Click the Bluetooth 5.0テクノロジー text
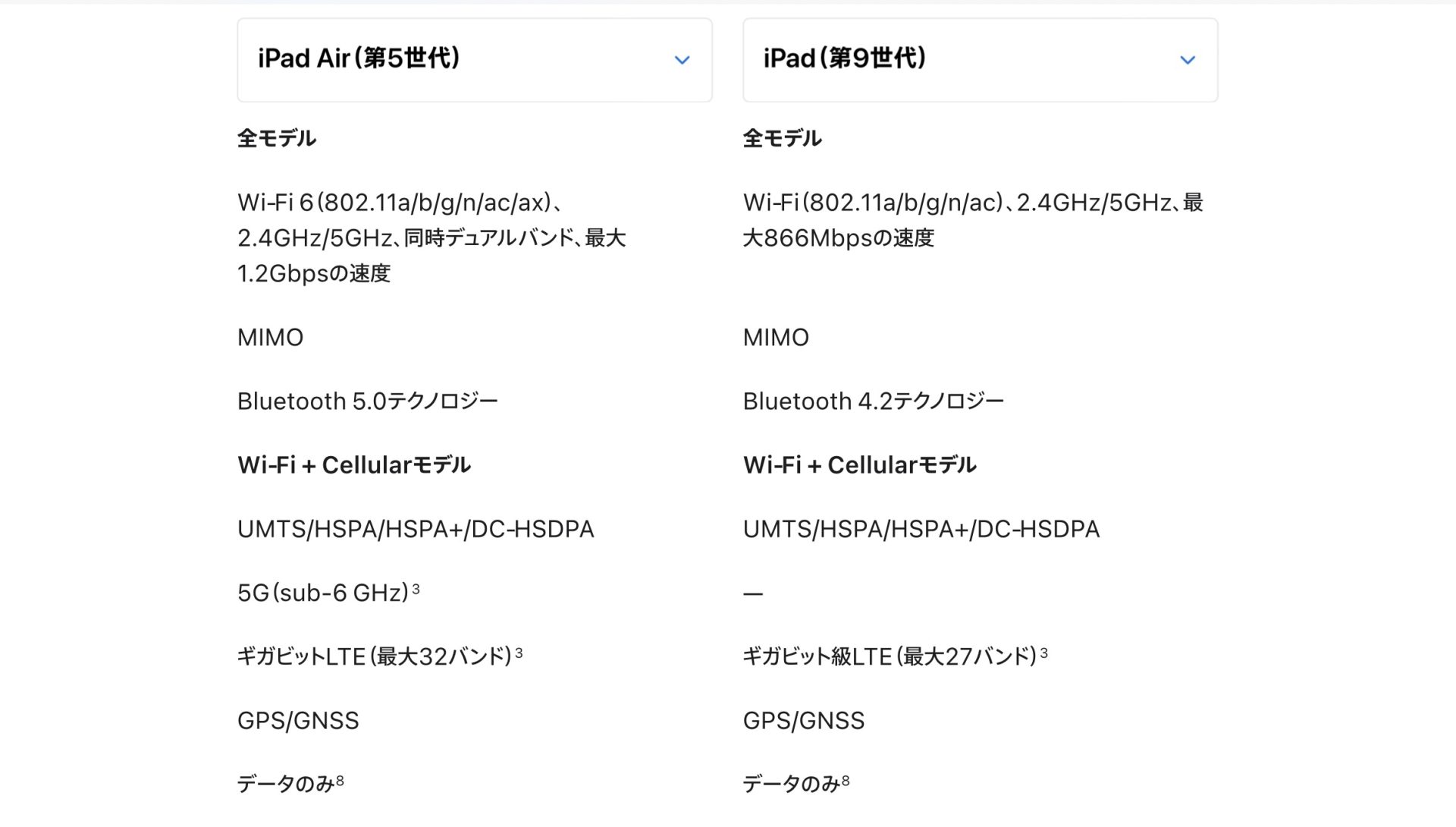Viewport: 1456px width, 827px height. pyautogui.click(x=367, y=401)
